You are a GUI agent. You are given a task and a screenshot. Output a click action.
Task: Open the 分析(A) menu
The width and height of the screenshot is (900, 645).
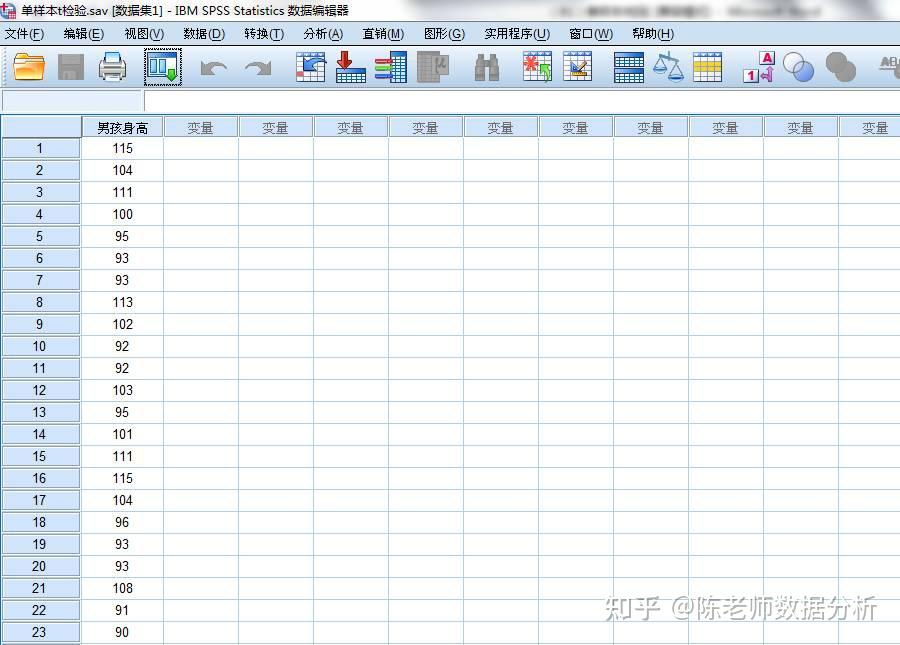point(321,33)
